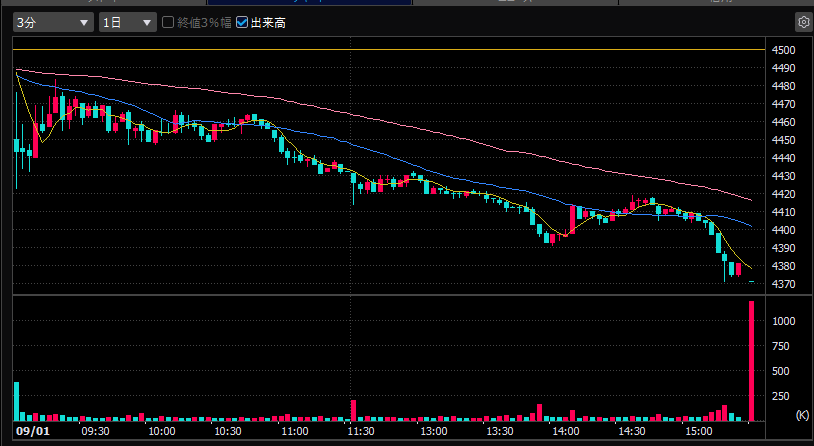Open the chart settings gear icon

click(x=804, y=22)
